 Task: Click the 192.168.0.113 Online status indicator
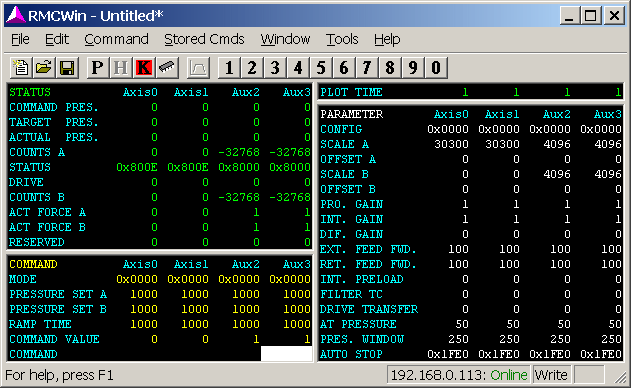pyautogui.click(x=459, y=375)
